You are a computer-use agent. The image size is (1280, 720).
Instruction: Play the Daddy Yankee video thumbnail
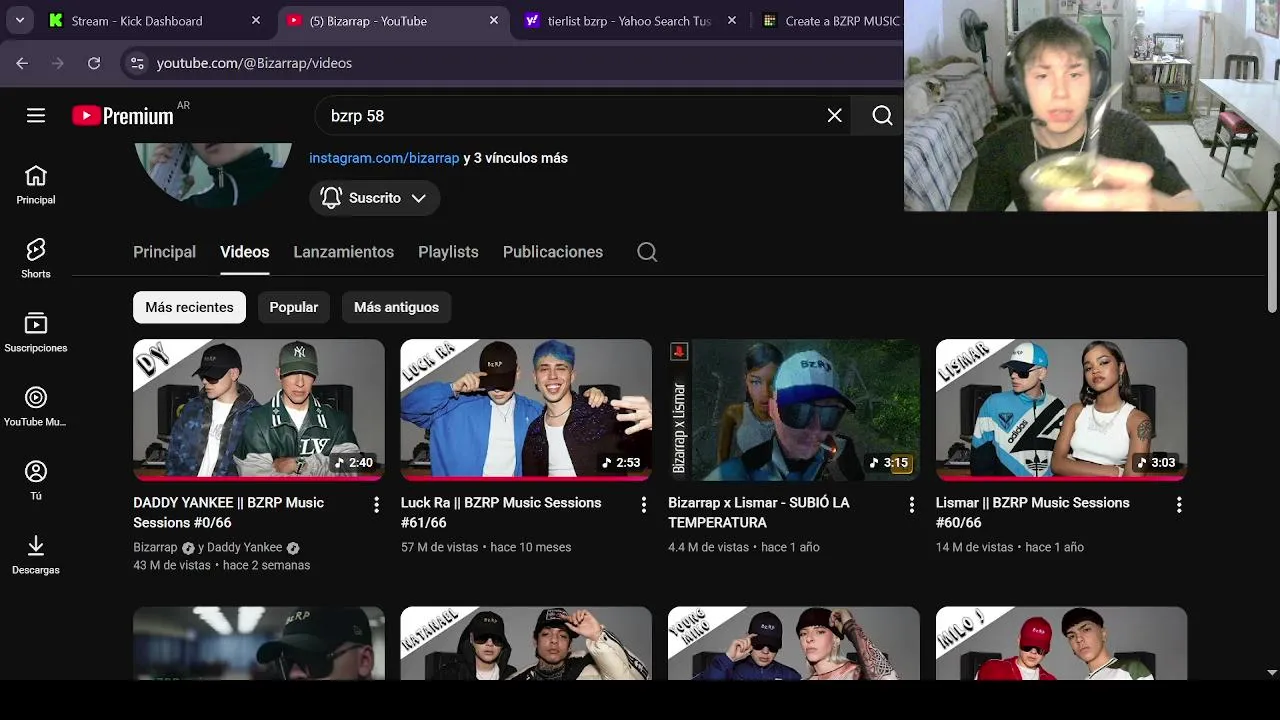click(259, 410)
